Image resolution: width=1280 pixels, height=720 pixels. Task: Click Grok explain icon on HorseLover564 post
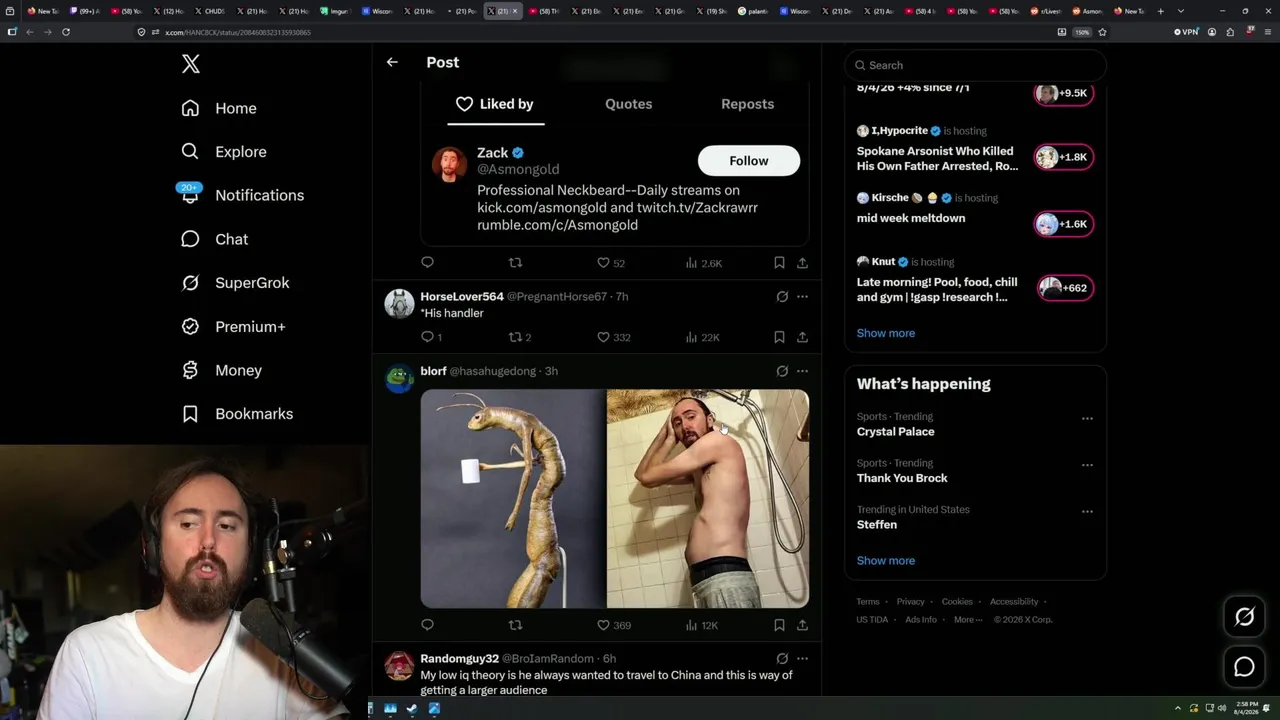click(x=782, y=297)
